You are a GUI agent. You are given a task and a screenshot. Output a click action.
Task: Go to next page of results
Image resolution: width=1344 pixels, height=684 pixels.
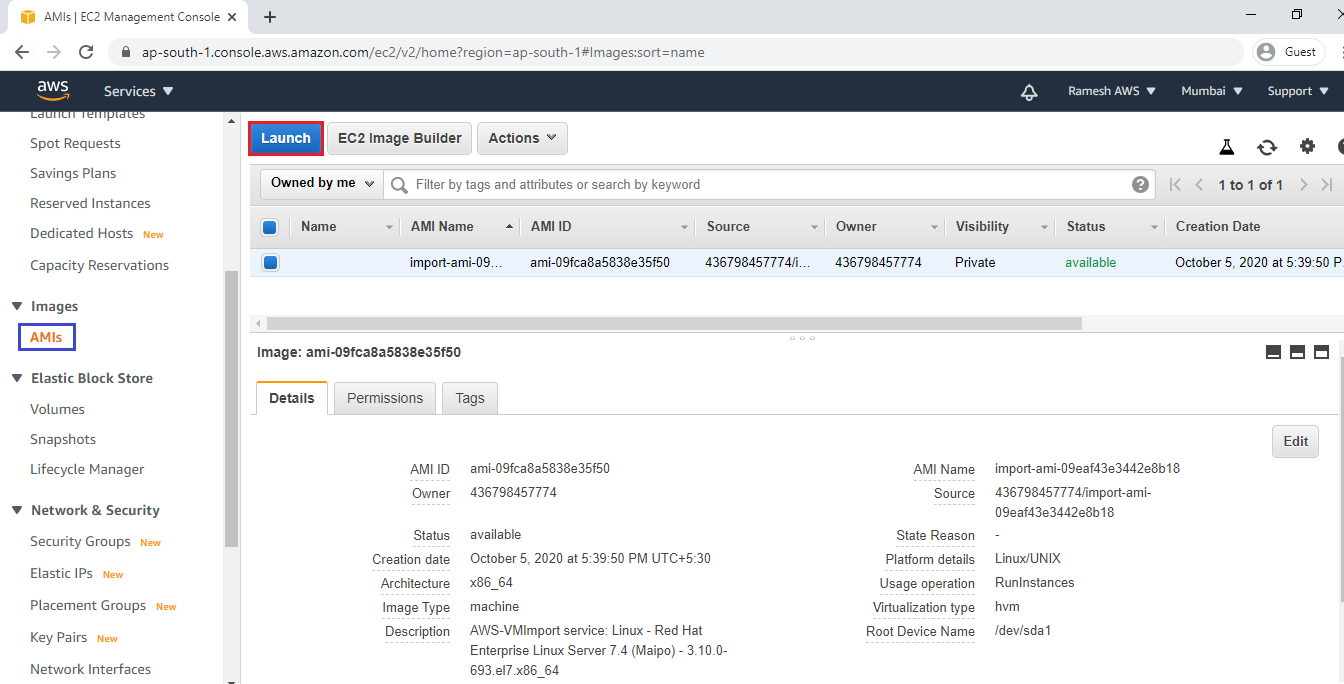coord(1304,184)
